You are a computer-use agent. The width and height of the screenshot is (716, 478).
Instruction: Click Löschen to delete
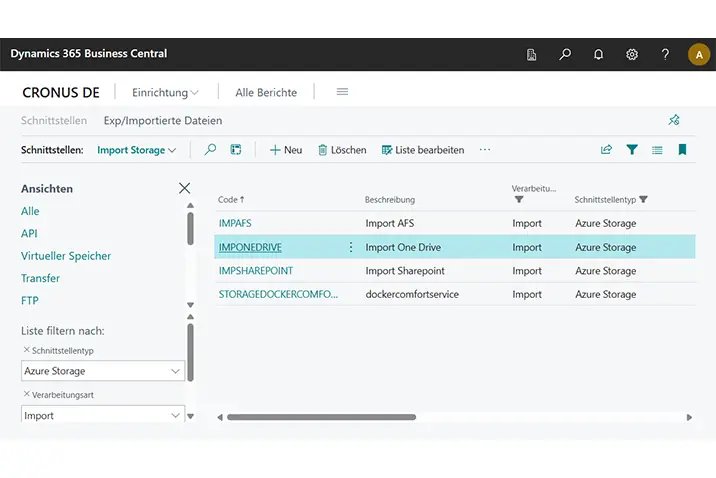click(x=342, y=150)
